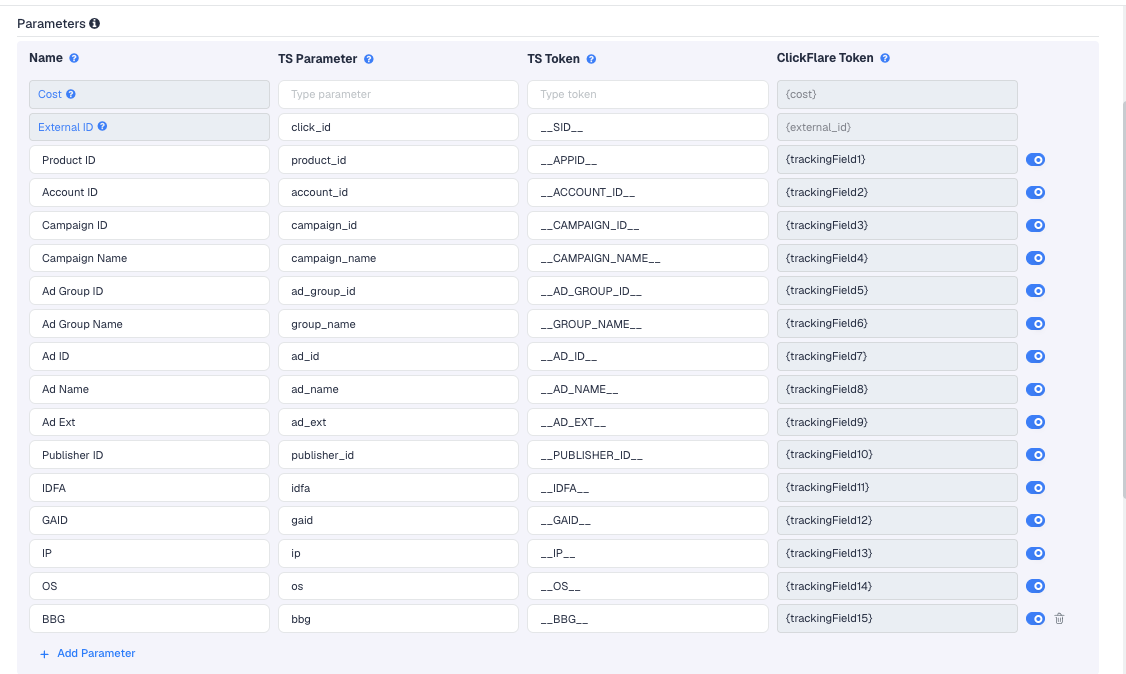Click help icon next to TS Parameter header
Viewport: 1126px width, 674px height.
coord(368,59)
